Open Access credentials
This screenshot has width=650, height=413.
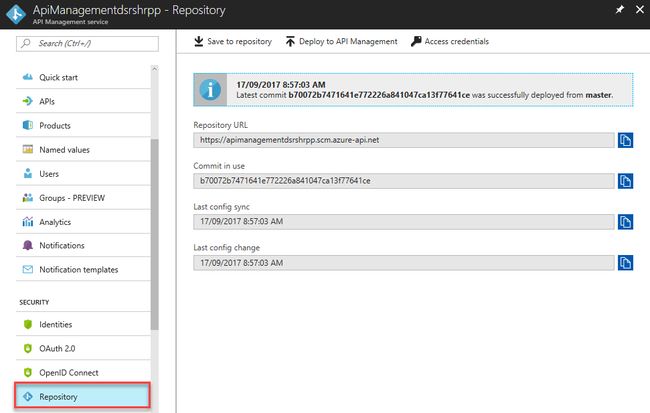point(450,41)
